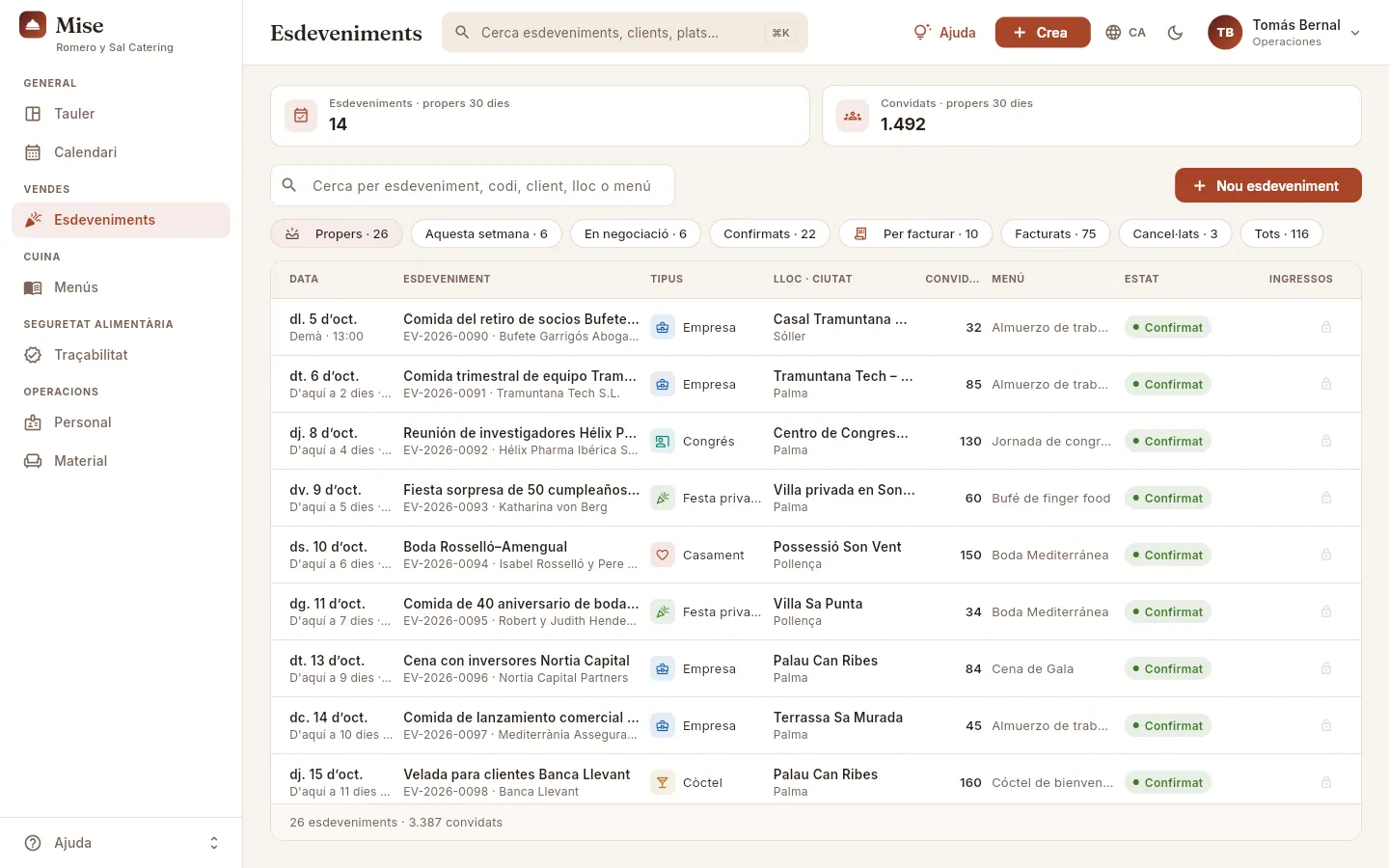Click lock icon in Comida del retiro row

click(x=1326, y=327)
